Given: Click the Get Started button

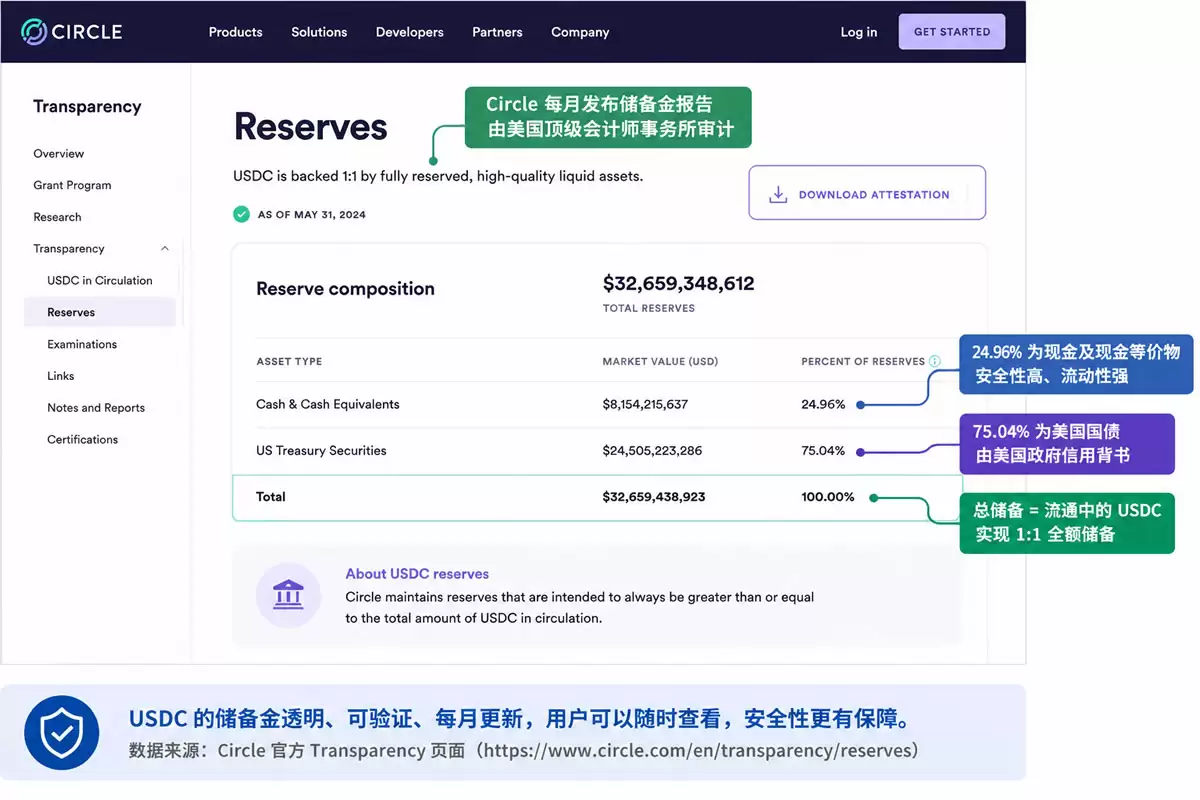Looking at the screenshot, I should point(952,32).
